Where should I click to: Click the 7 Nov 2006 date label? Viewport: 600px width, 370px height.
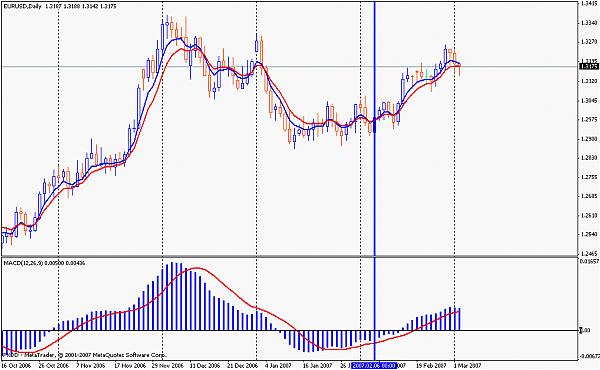click(x=91, y=366)
